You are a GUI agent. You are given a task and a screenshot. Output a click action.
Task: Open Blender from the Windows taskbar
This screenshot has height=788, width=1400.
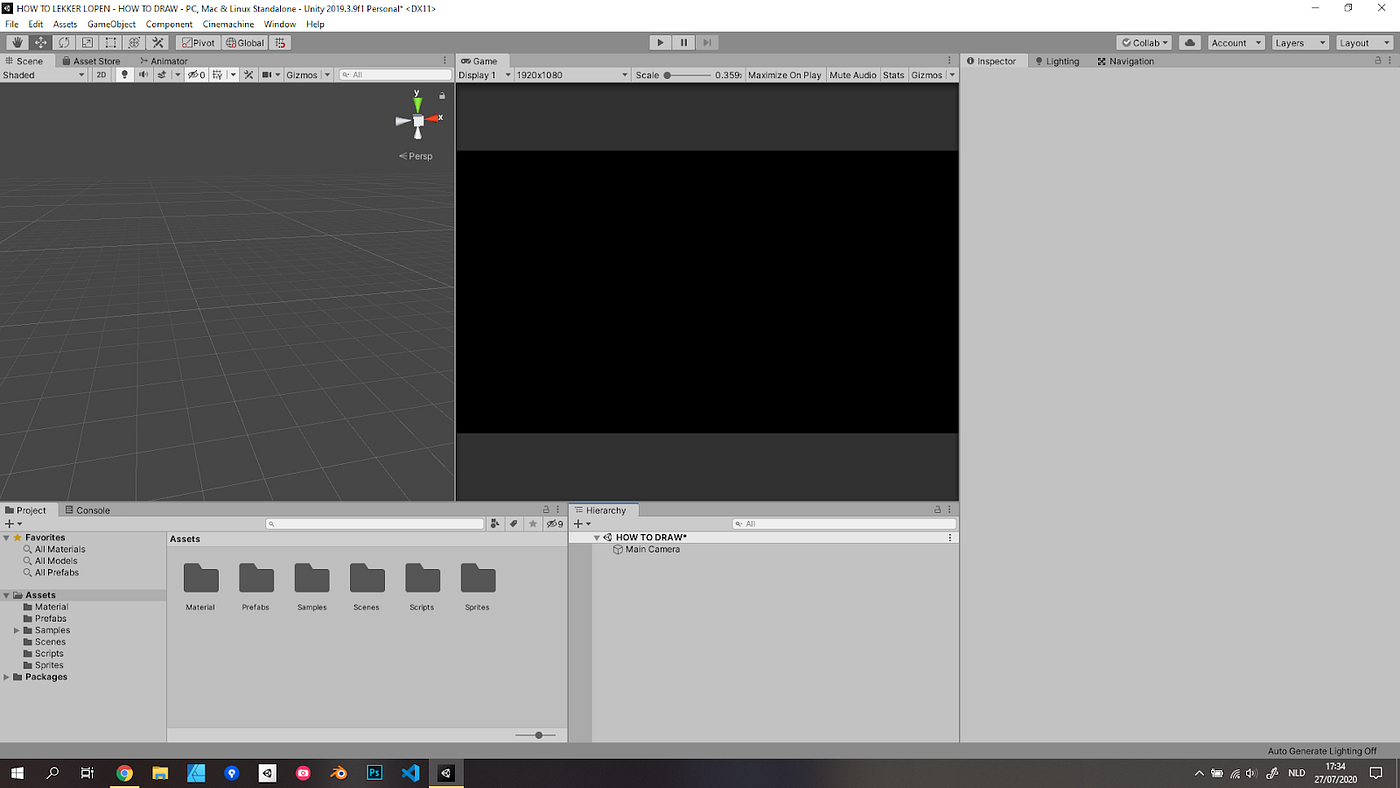(x=339, y=773)
